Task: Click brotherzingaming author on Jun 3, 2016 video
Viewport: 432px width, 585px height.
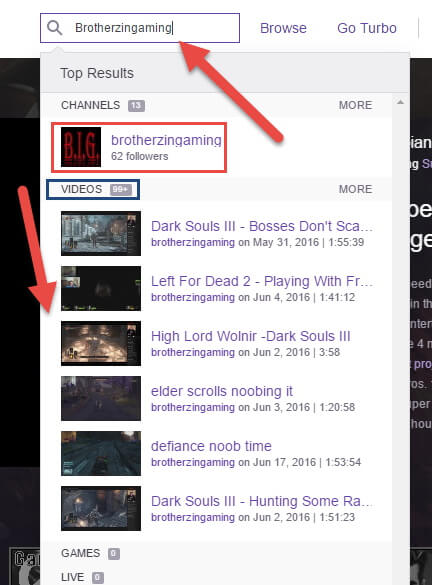Action: point(193,407)
